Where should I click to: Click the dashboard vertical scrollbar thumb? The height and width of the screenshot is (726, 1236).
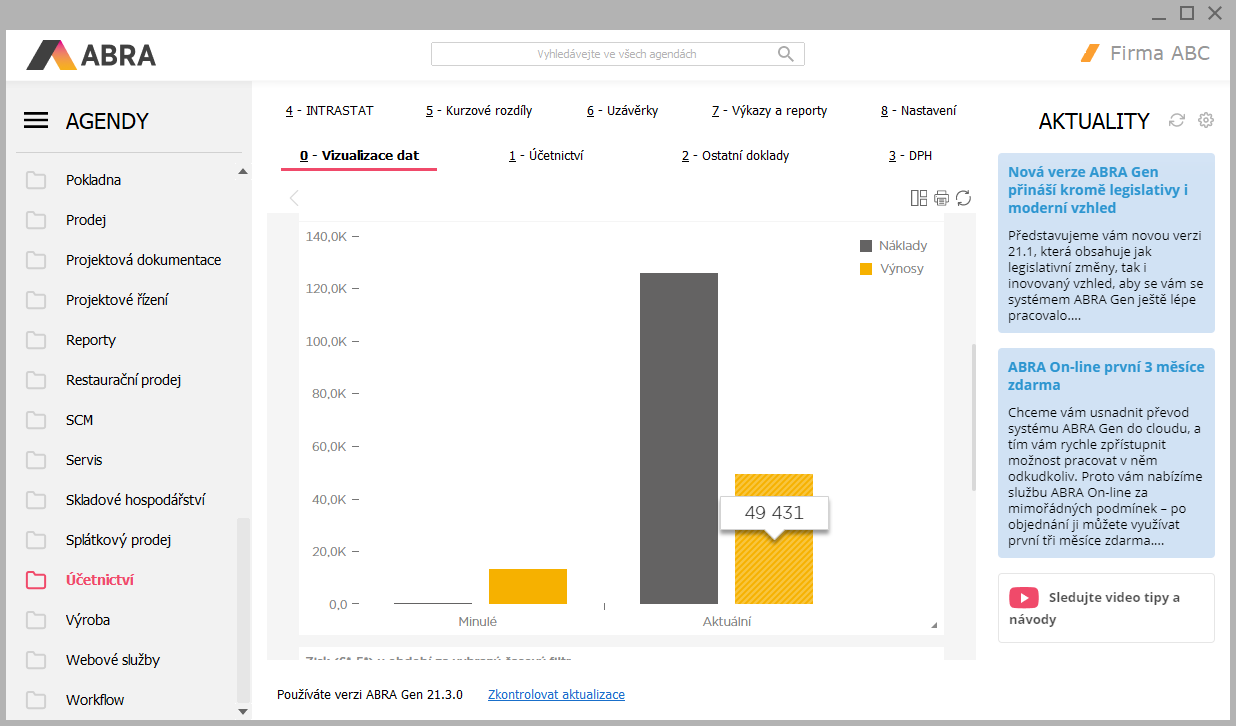coord(974,417)
